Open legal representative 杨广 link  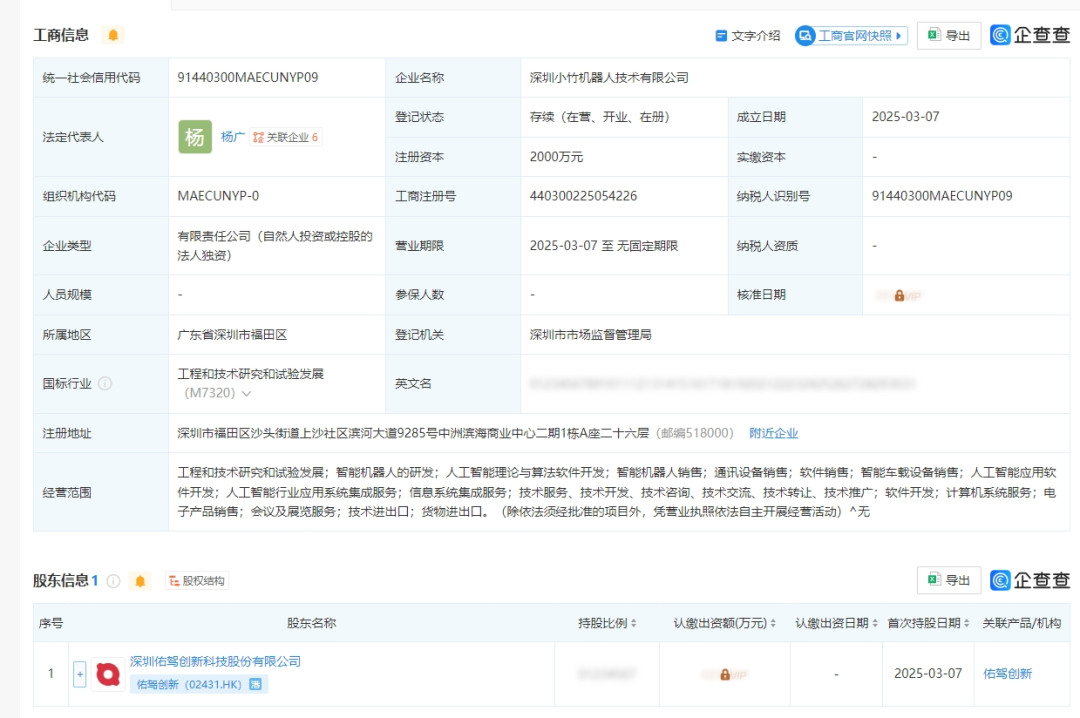click(x=233, y=137)
